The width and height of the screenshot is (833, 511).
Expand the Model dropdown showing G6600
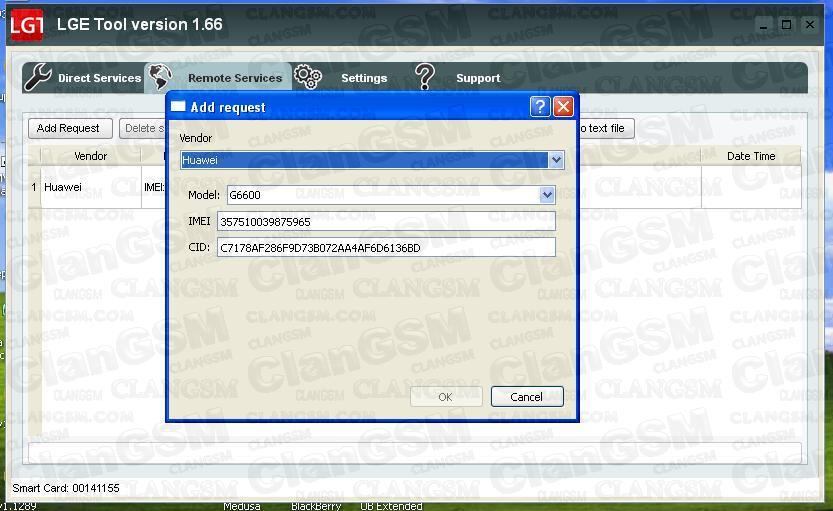[547, 195]
